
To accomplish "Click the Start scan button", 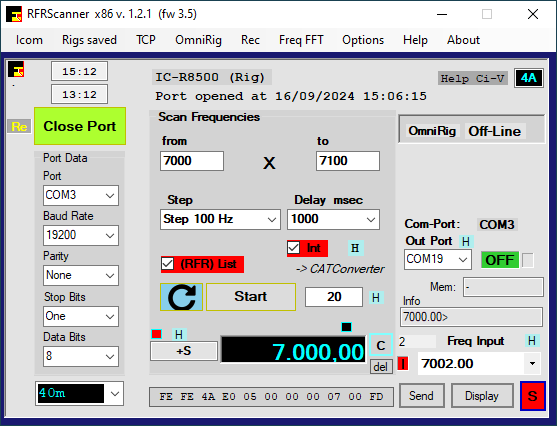I will 251,297.
